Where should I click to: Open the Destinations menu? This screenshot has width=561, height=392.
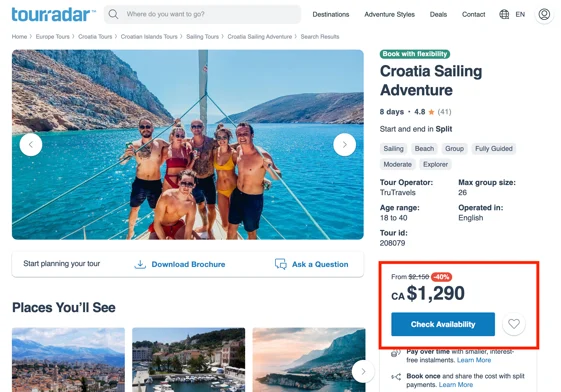pos(331,14)
